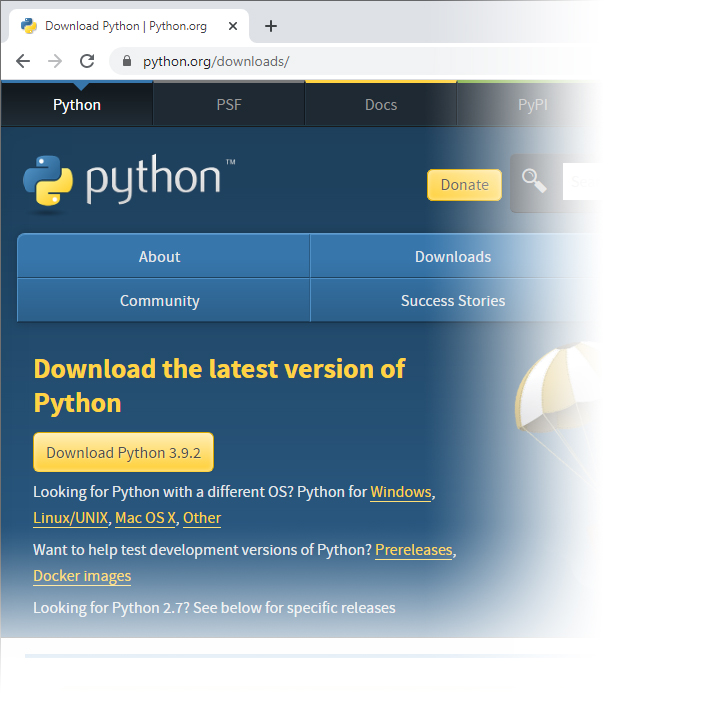Screen dimensions: 707x707
Task: Select the Docs top navigation tab
Action: coord(381,105)
